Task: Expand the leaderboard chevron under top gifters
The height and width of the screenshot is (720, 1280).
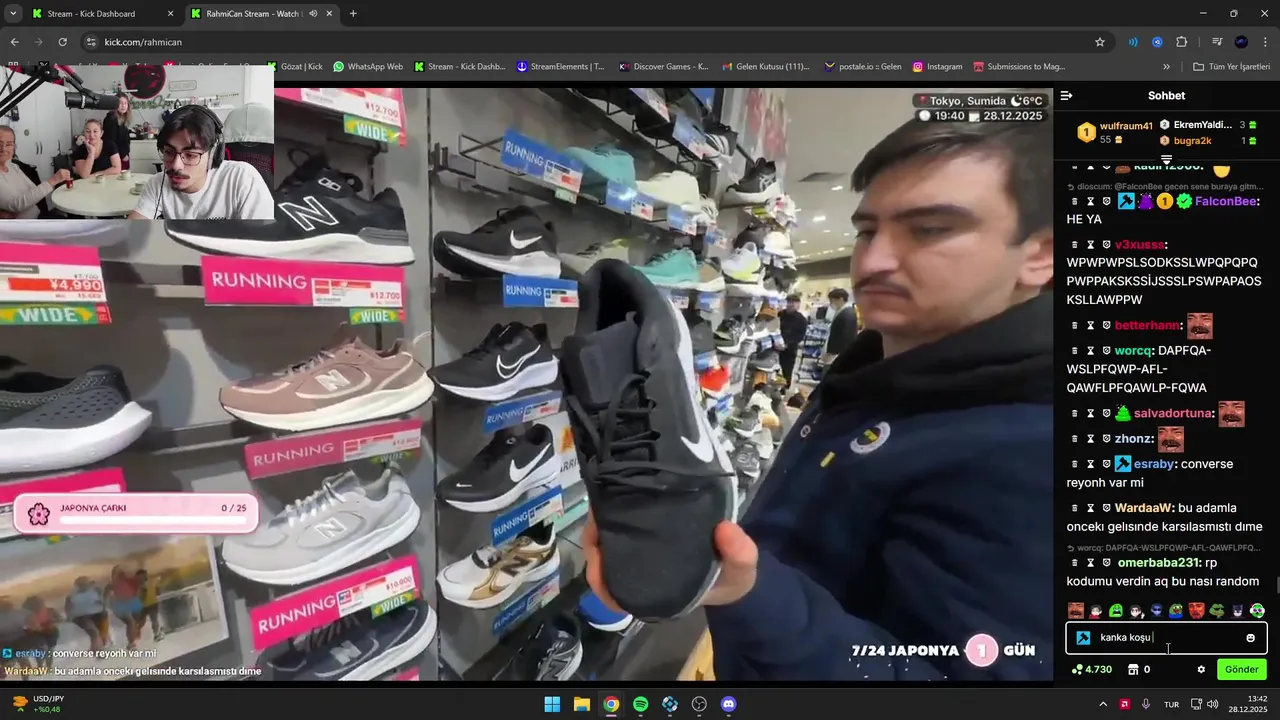Action: 1166,159
